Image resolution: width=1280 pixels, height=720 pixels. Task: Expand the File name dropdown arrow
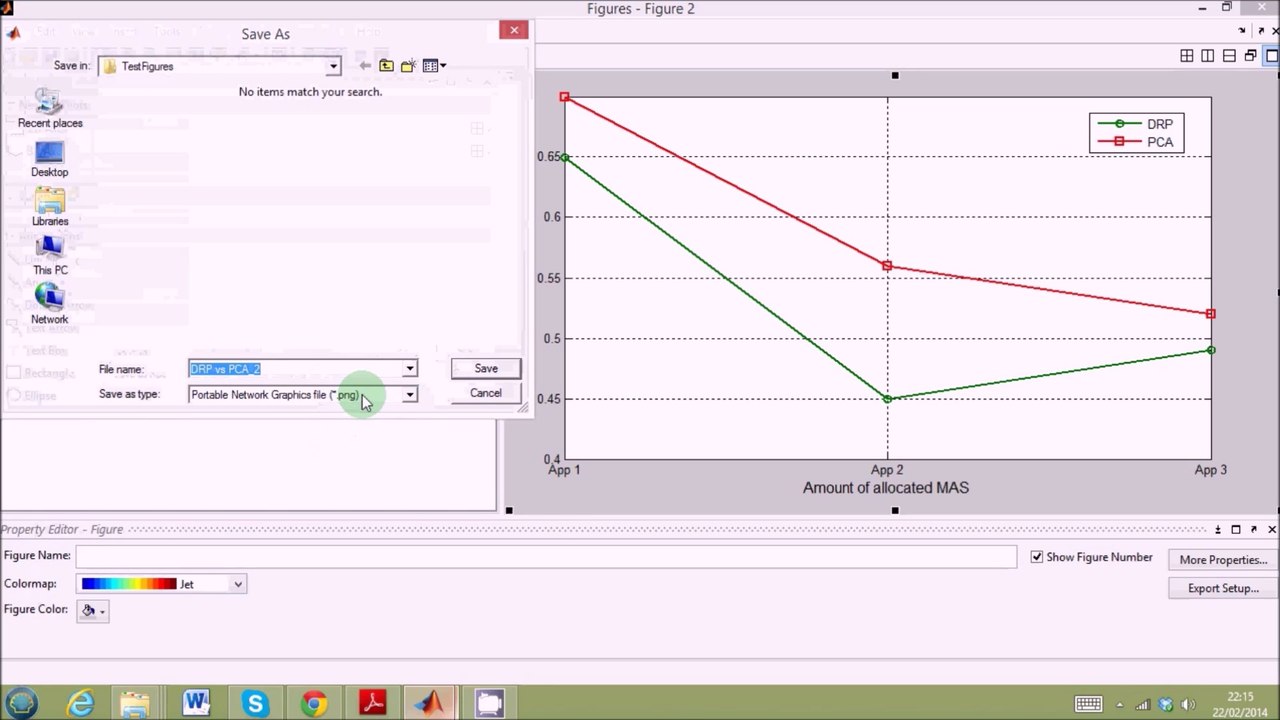pos(409,369)
